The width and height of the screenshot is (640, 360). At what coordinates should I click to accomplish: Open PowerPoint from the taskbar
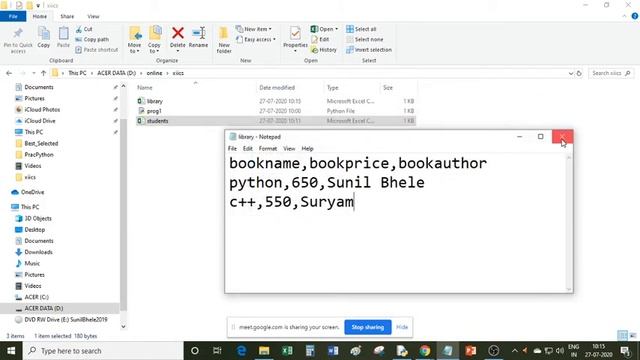pos(471,351)
